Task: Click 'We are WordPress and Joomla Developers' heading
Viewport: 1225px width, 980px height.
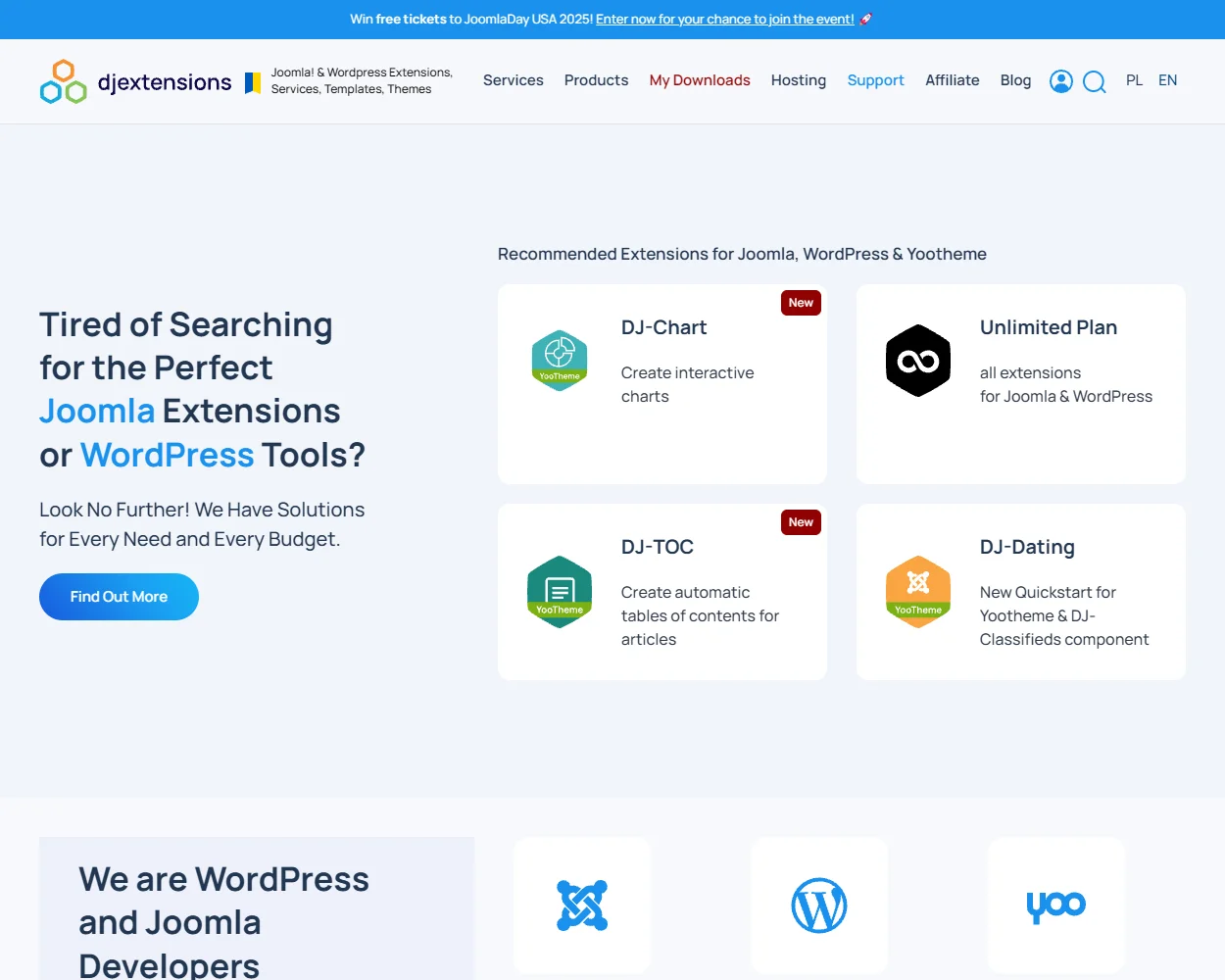Action: (223, 922)
